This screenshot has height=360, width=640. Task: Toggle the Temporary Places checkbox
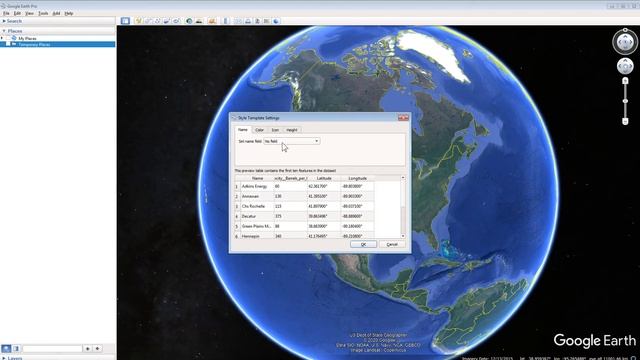point(8,44)
